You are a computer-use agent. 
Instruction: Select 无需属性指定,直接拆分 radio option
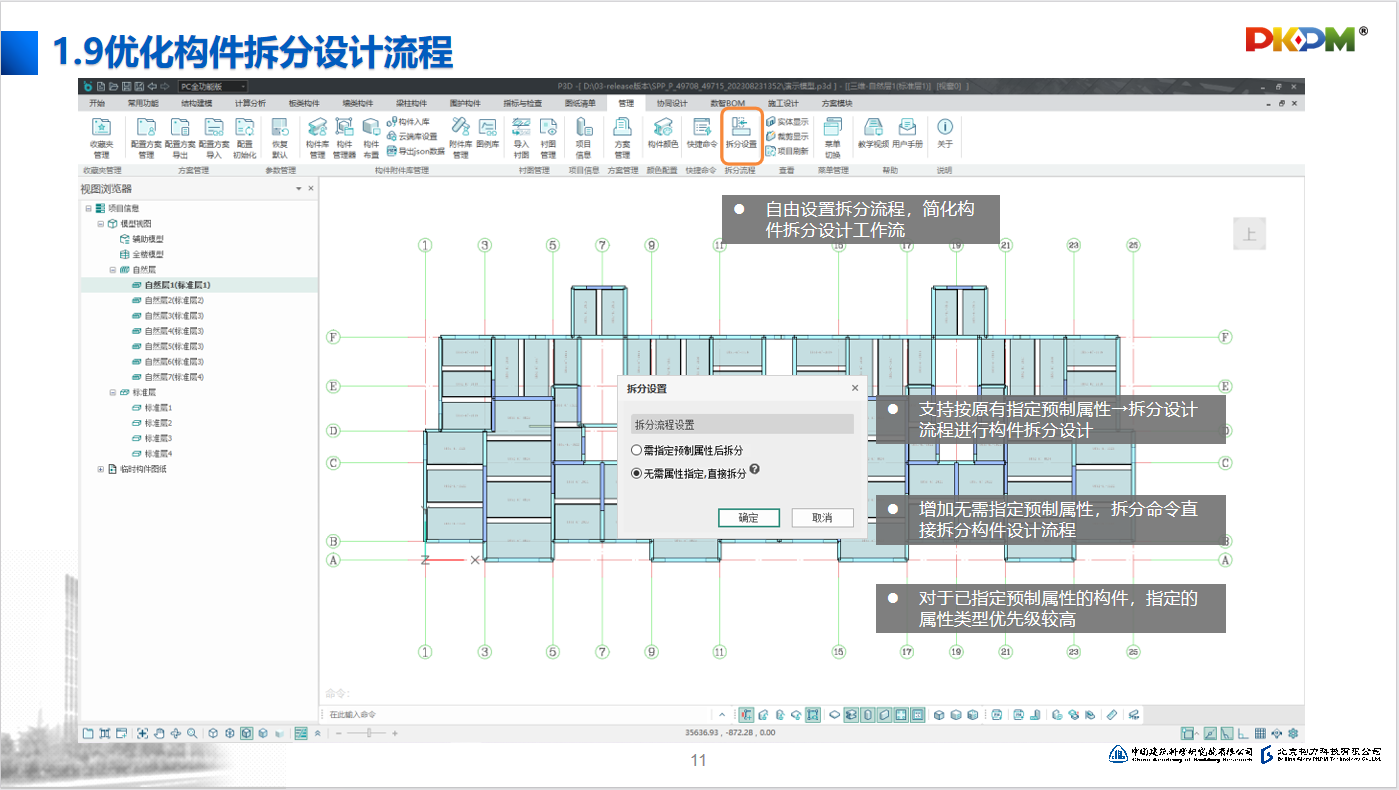637,474
